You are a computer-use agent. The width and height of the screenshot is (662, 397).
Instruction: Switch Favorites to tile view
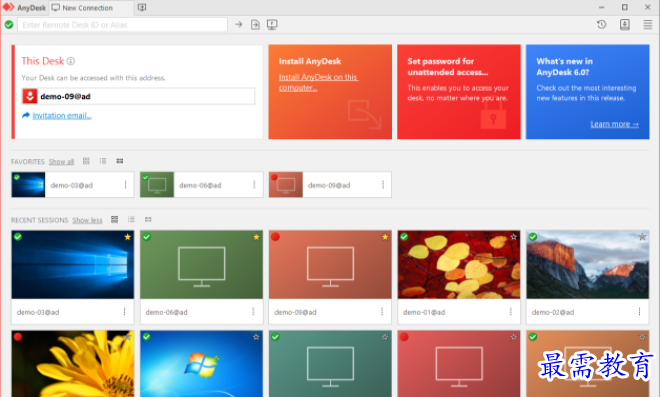tap(86, 161)
